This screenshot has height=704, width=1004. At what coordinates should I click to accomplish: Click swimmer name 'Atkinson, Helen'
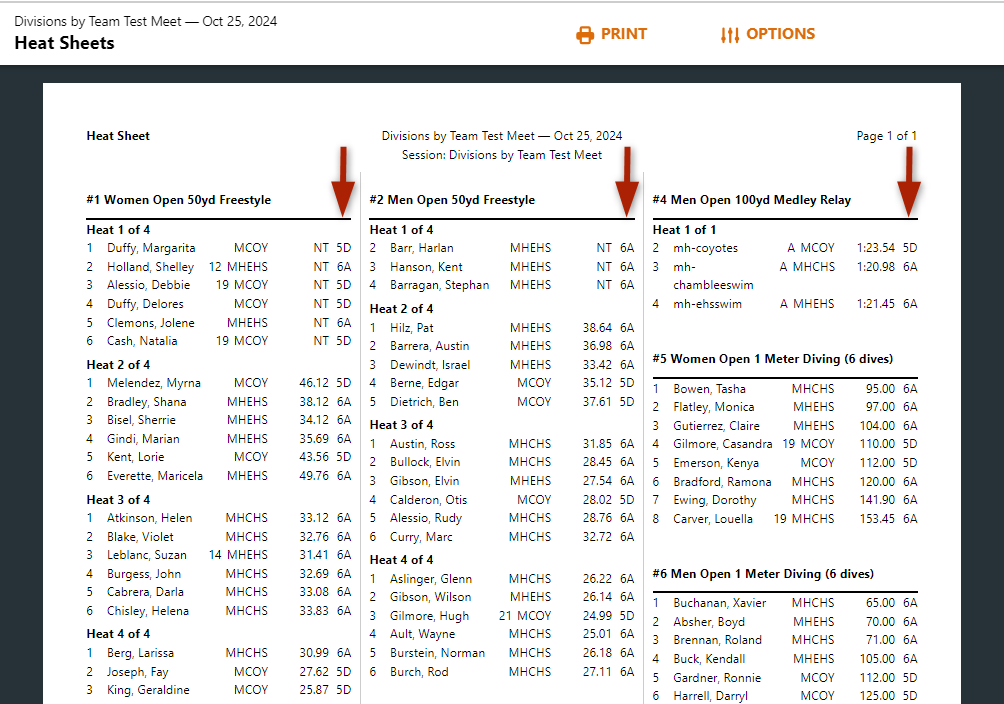(x=149, y=518)
